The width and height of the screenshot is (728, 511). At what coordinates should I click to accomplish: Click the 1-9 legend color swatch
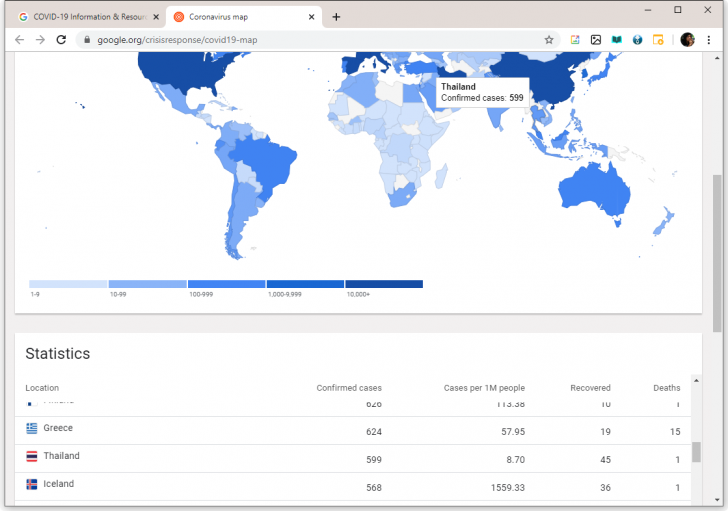click(x=68, y=284)
